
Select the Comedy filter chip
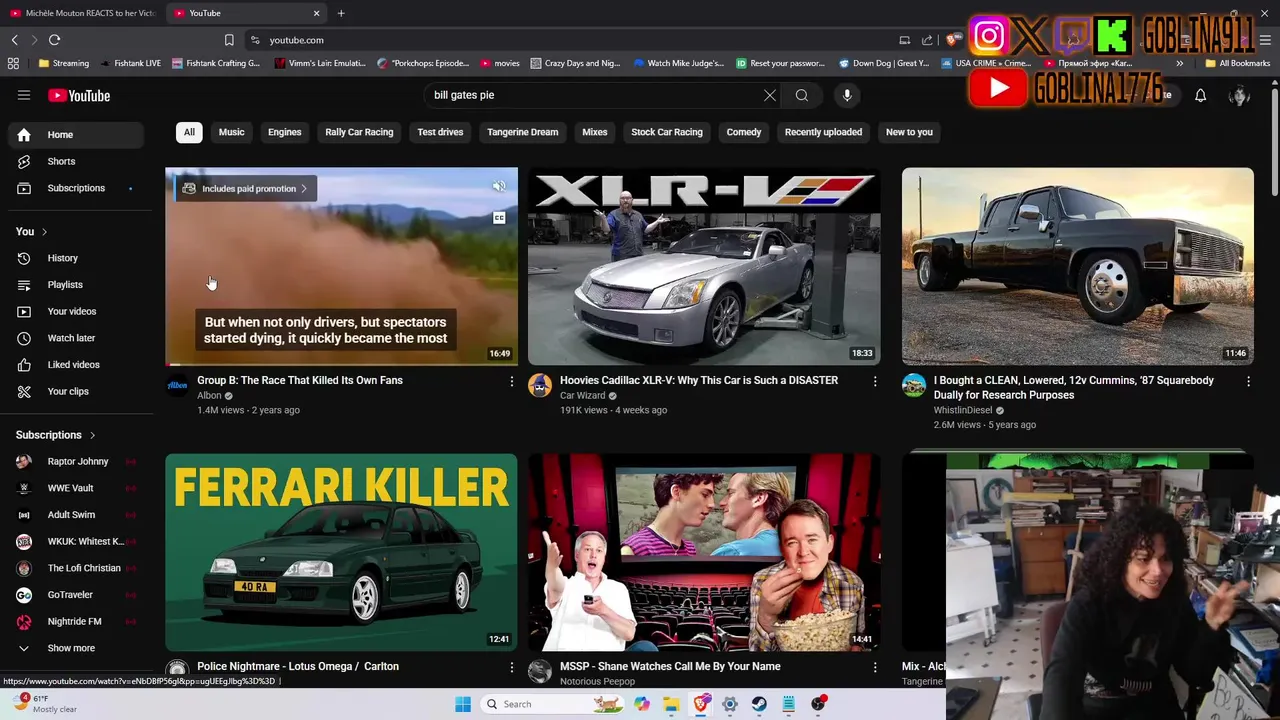743,132
